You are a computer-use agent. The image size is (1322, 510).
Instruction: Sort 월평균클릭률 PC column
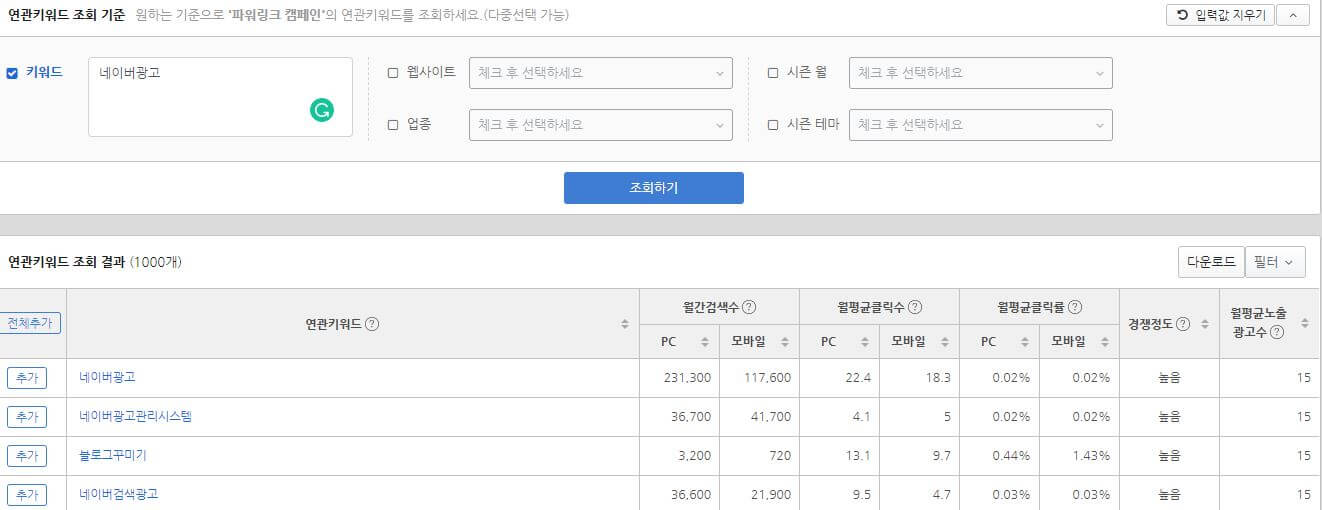(1025, 342)
